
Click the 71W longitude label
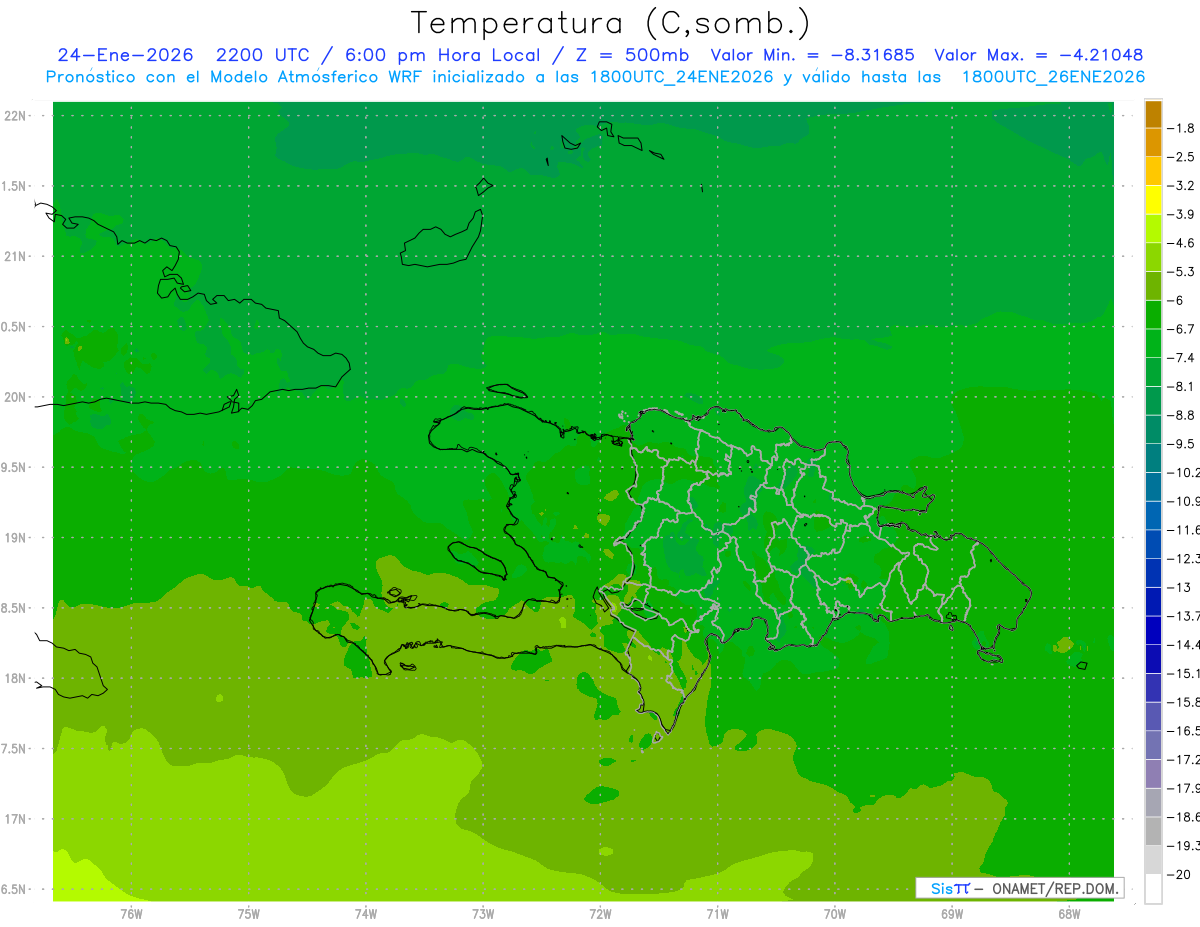click(717, 913)
